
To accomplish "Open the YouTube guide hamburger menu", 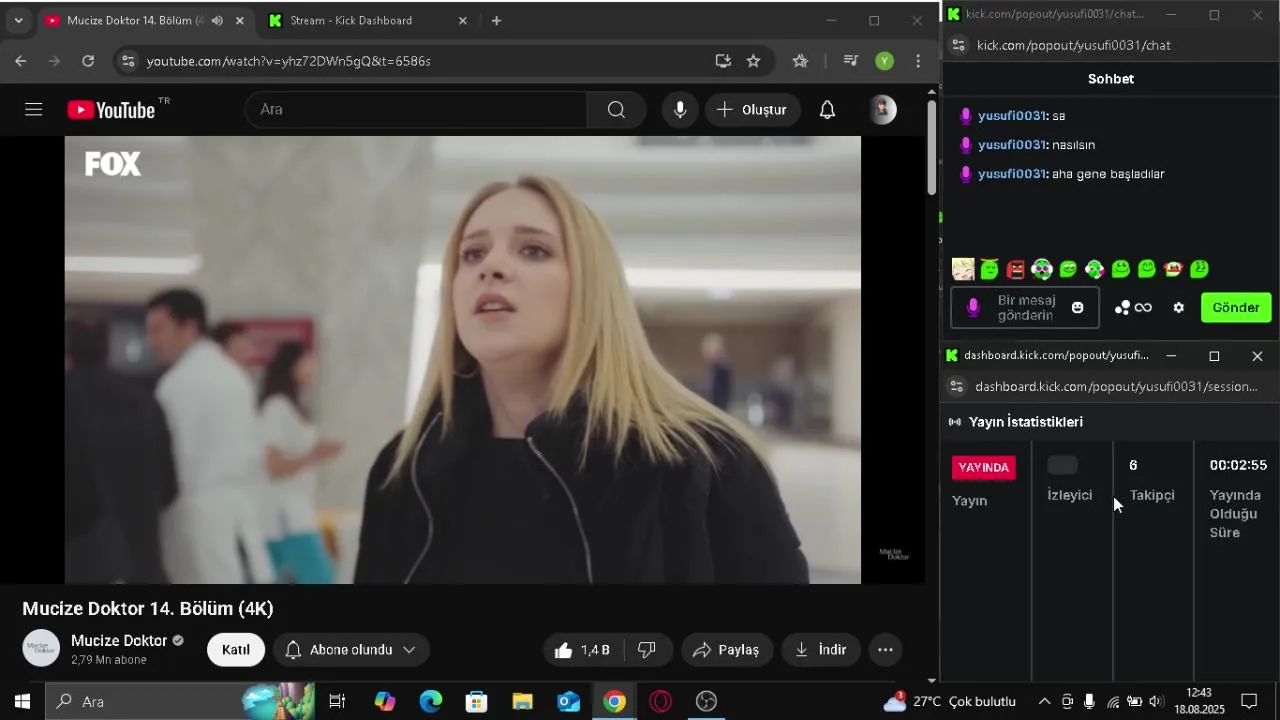I will pos(34,110).
